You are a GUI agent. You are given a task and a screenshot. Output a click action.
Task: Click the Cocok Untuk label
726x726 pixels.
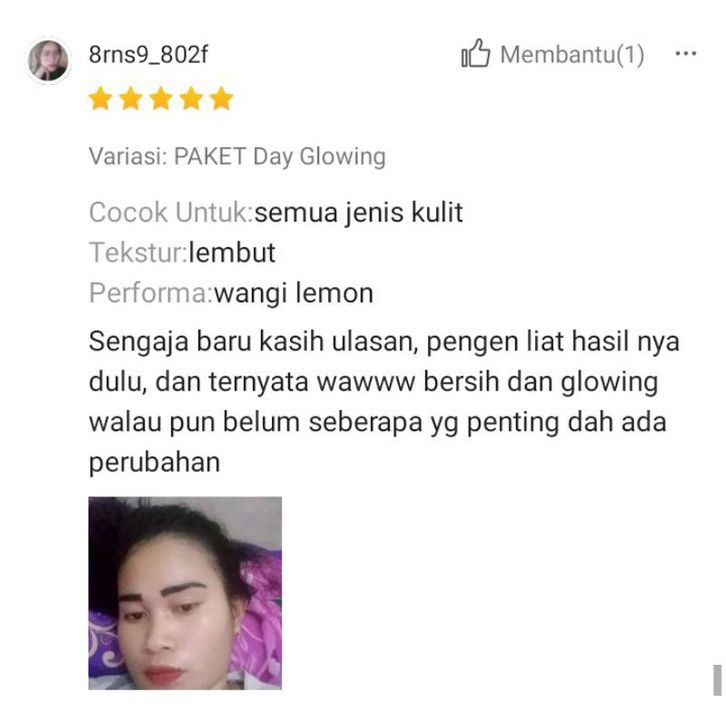(x=171, y=213)
